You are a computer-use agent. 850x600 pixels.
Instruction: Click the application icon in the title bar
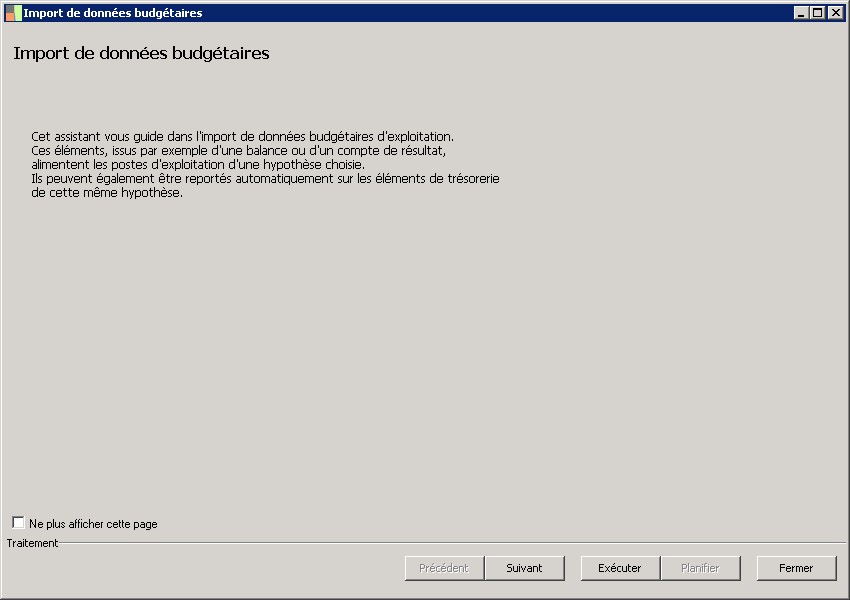[x=13, y=13]
